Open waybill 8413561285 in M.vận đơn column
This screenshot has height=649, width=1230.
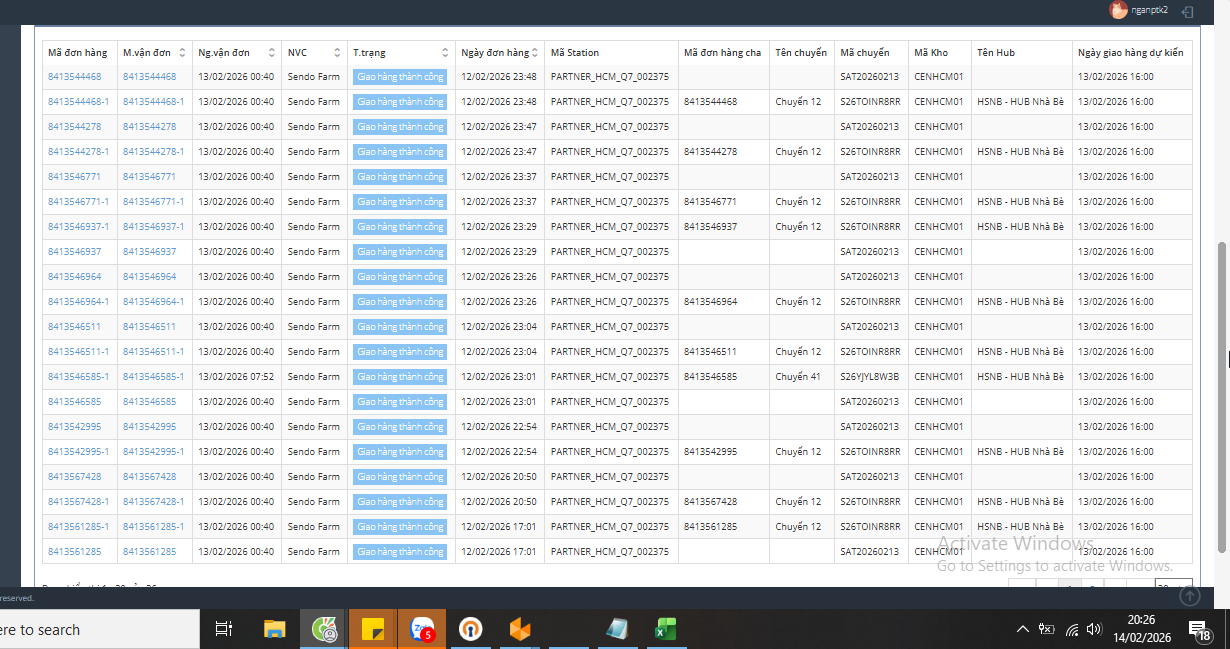pyautogui.click(x=149, y=552)
